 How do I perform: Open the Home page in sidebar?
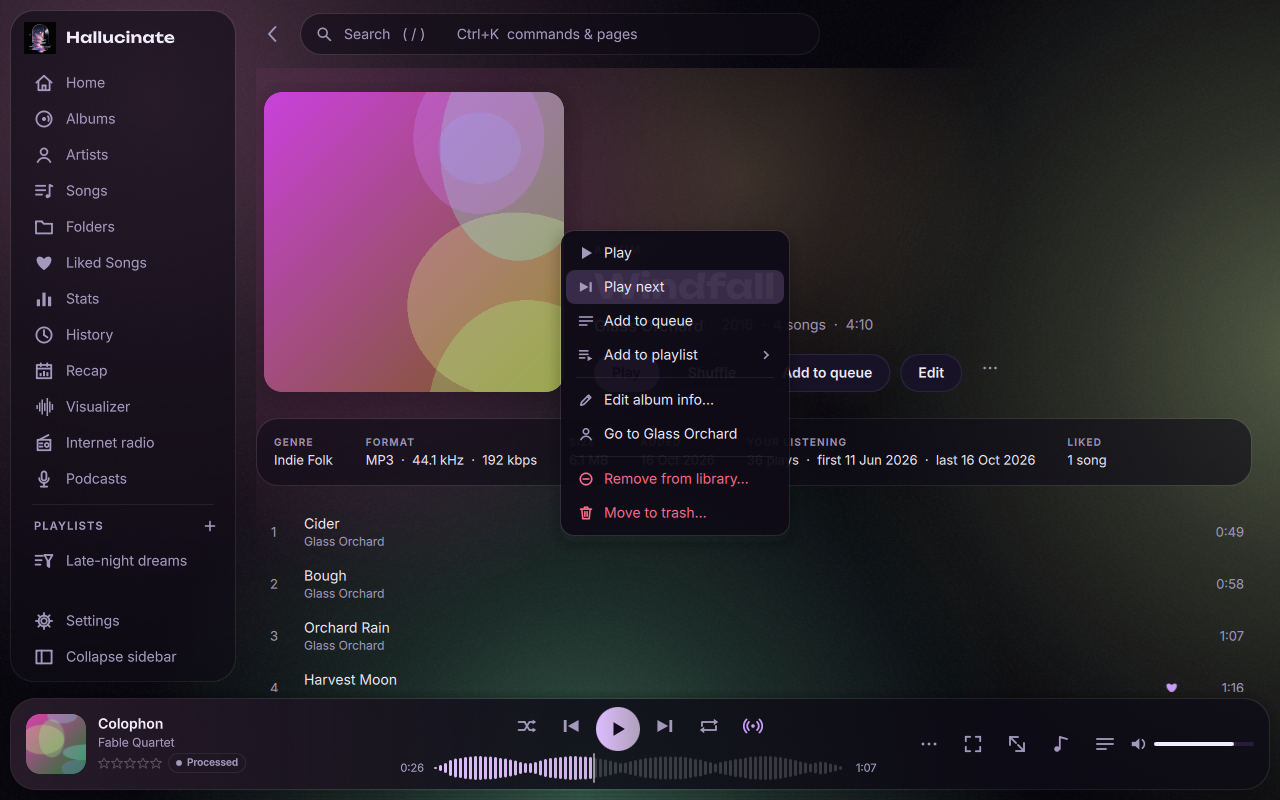point(123,83)
